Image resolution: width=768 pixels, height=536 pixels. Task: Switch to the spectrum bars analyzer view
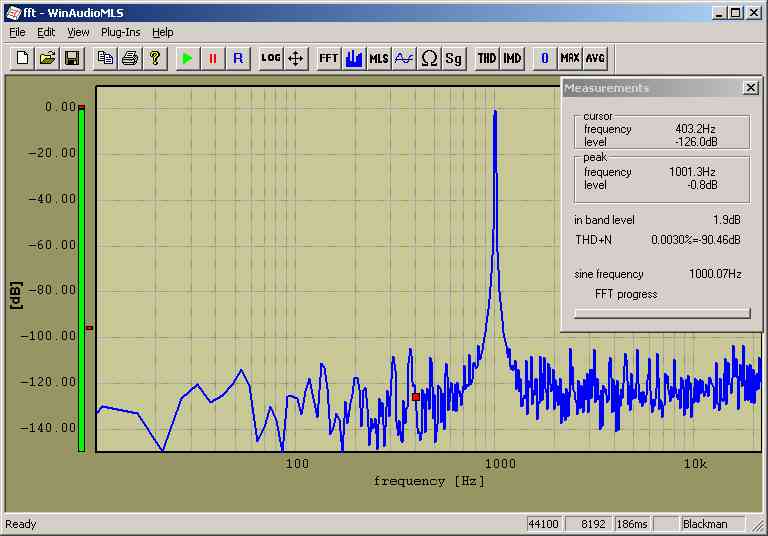click(353, 58)
